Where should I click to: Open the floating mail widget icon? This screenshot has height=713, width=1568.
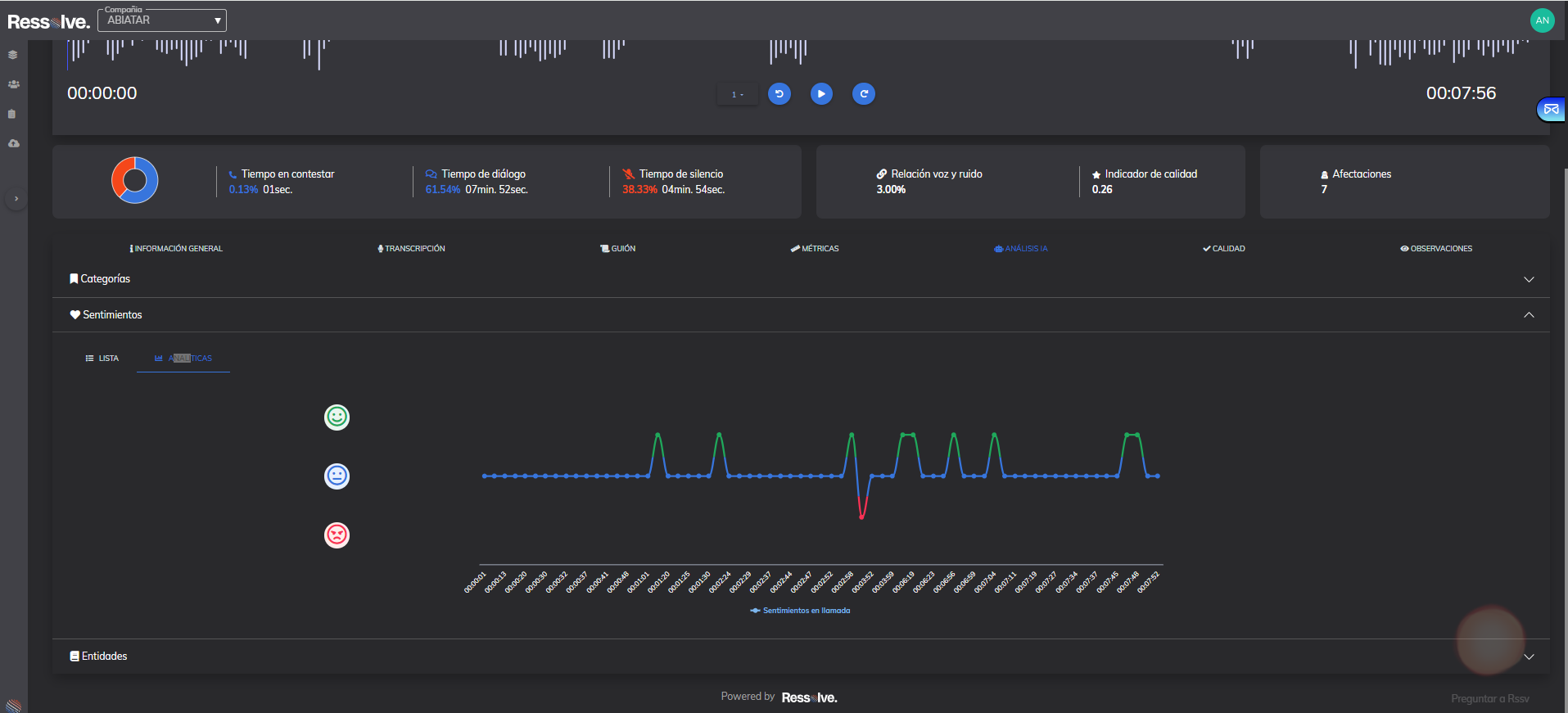point(1552,109)
